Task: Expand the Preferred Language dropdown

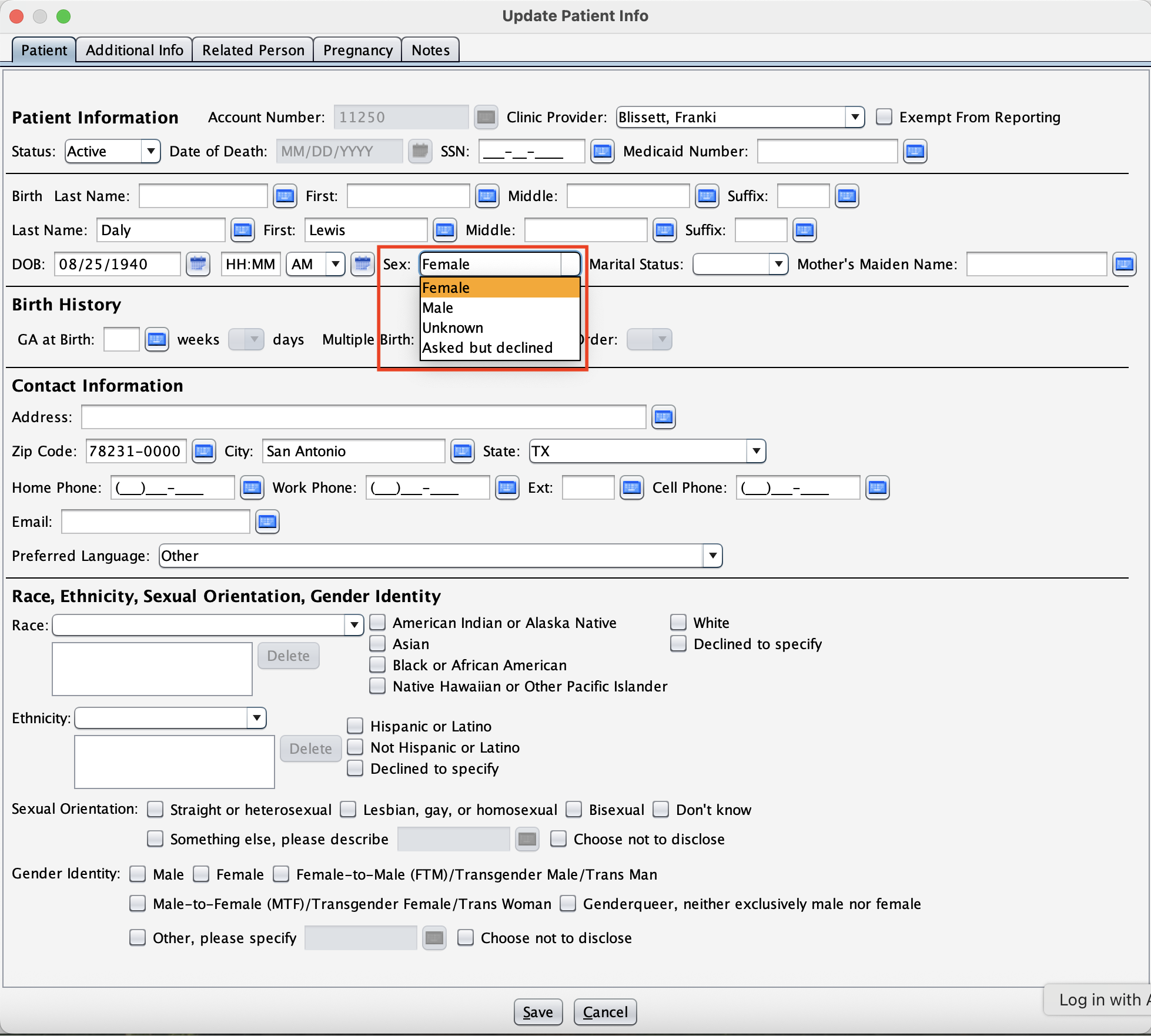Action: point(712,556)
